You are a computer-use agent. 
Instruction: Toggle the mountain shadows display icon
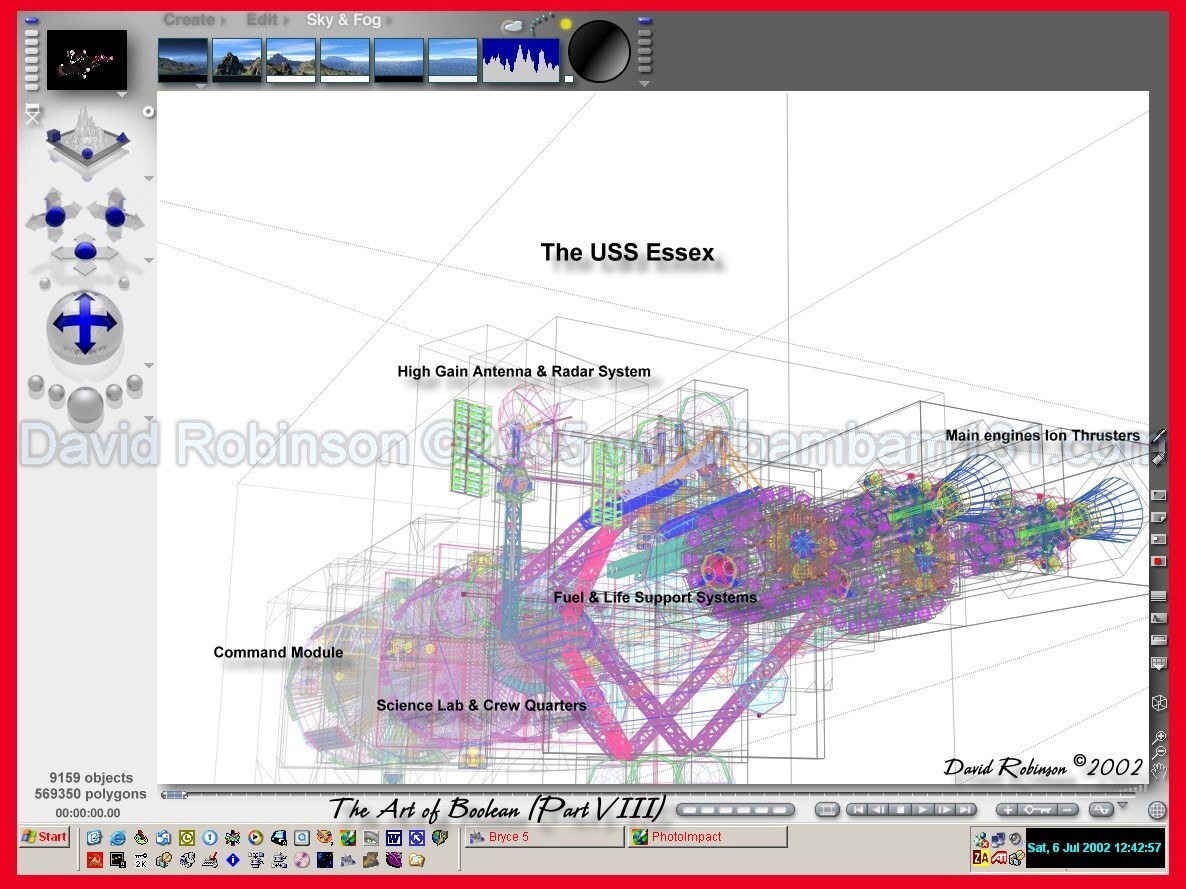1158,618
